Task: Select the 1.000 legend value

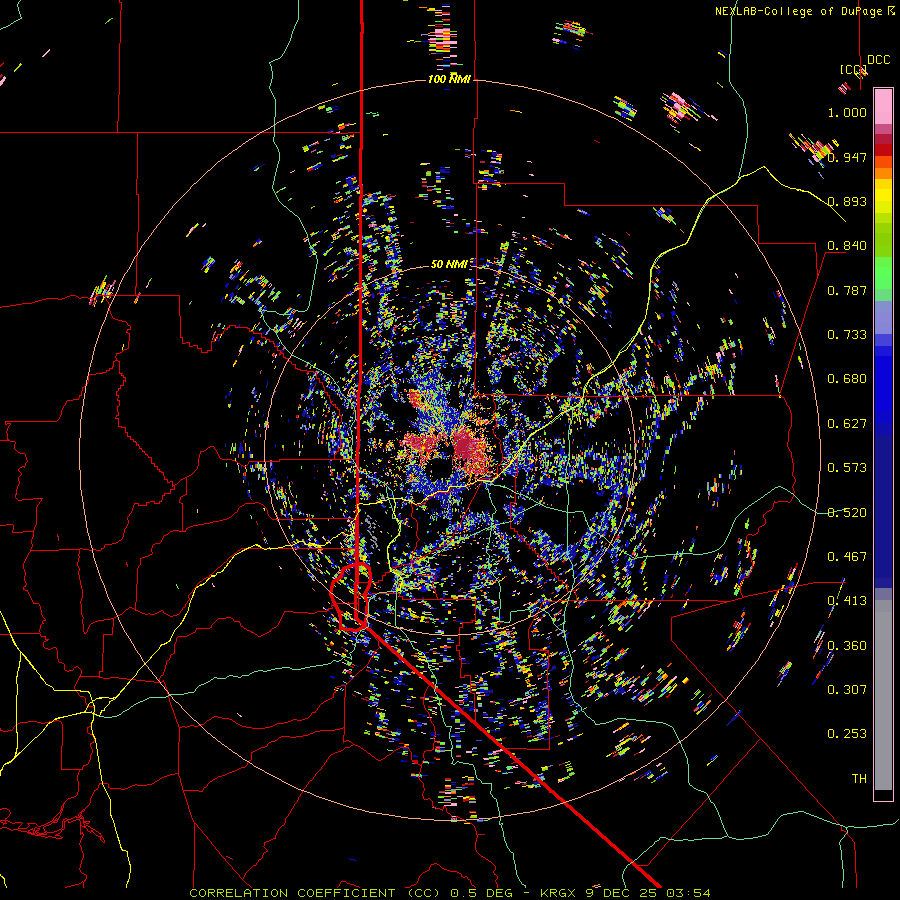Action: point(847,112)
